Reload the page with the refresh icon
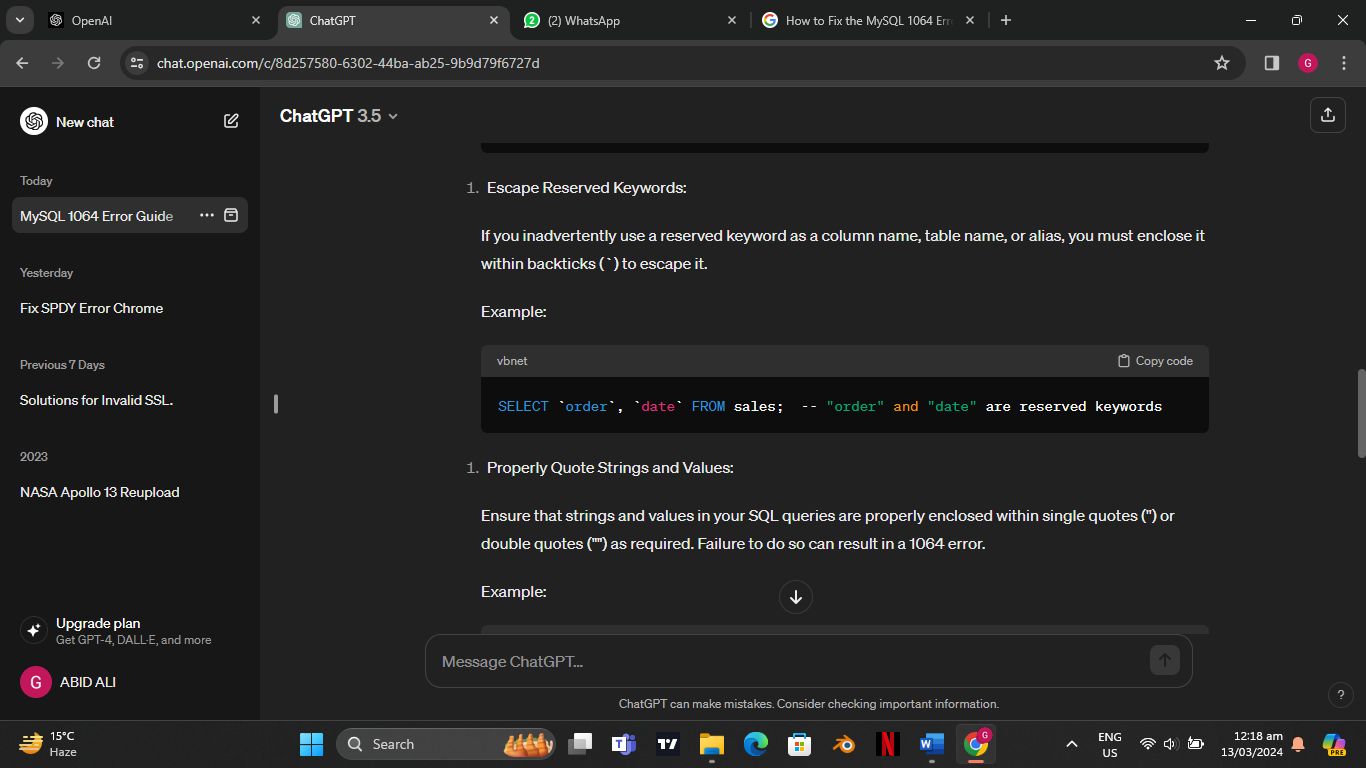The image size is (1366, 768). click(x=93, y=62)
